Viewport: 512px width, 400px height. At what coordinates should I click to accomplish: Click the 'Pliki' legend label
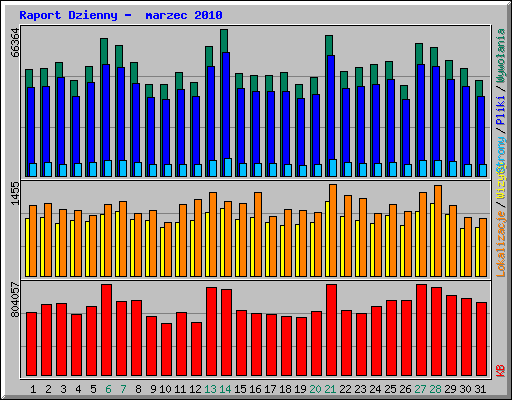[501, 110]
